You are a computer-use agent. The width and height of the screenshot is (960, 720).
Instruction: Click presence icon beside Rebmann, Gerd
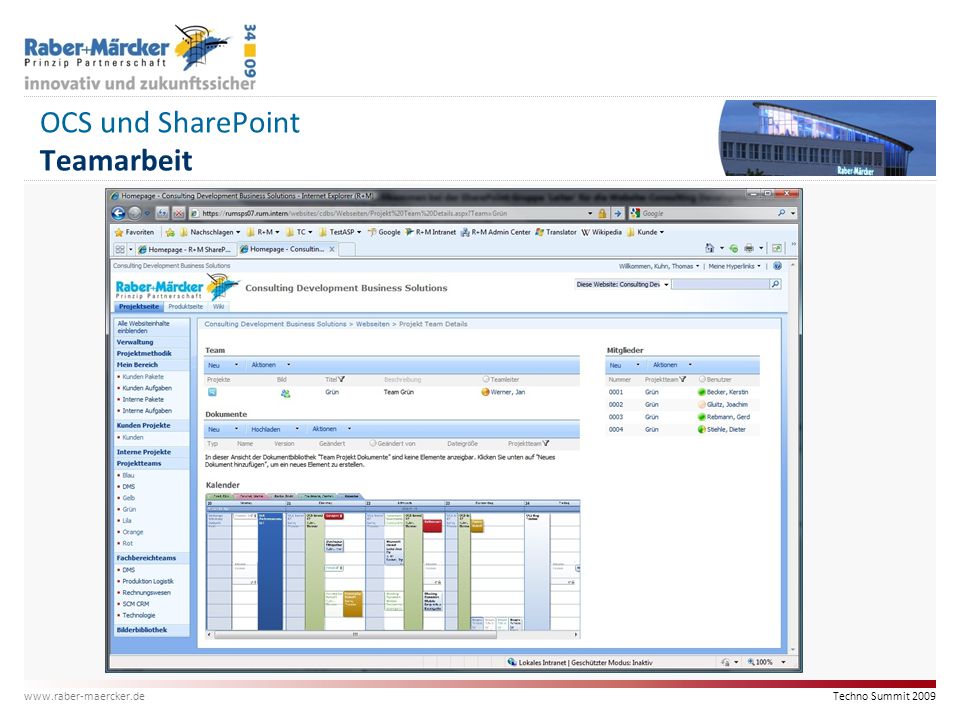tap(702, 417)
